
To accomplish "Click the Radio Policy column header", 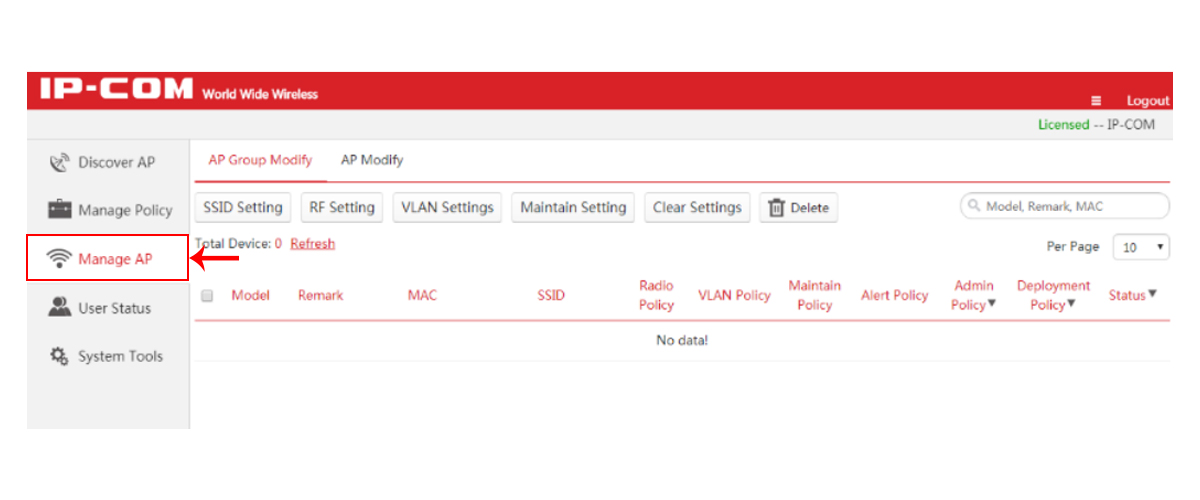I will coord(656,295).
